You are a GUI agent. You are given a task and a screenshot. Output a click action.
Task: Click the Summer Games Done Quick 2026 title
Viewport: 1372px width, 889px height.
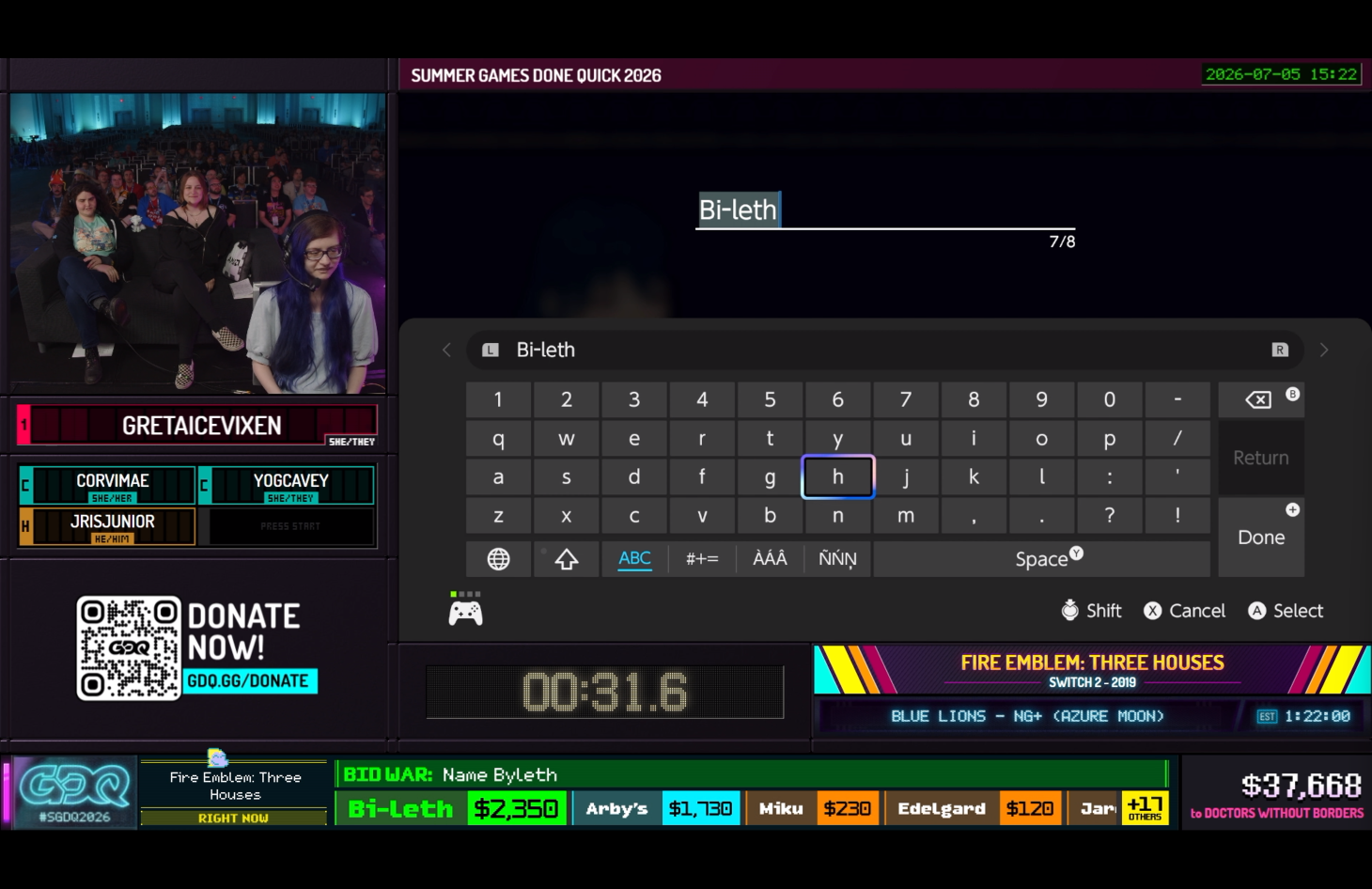point(536,75)
